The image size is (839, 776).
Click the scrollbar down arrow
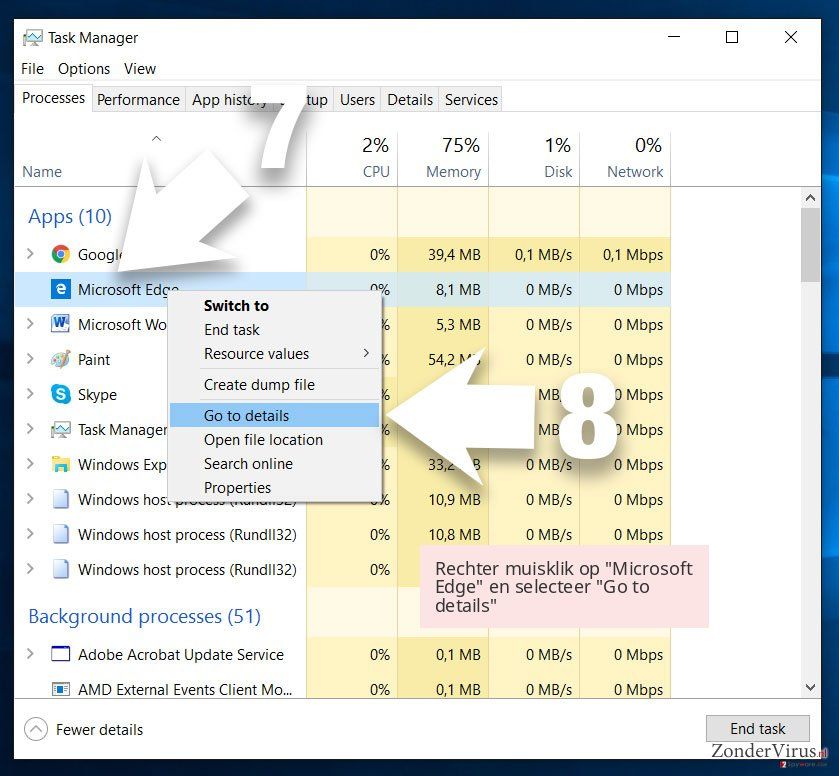810,687
